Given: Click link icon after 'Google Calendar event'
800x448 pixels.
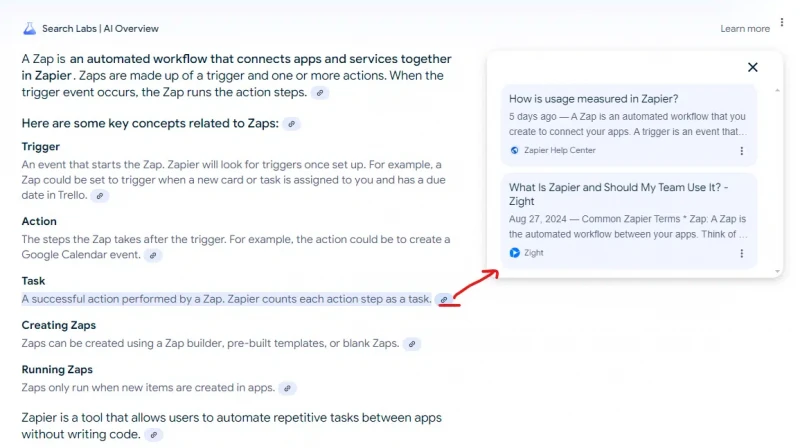Looking at the screenshot, I should click(x=153, y=255).
